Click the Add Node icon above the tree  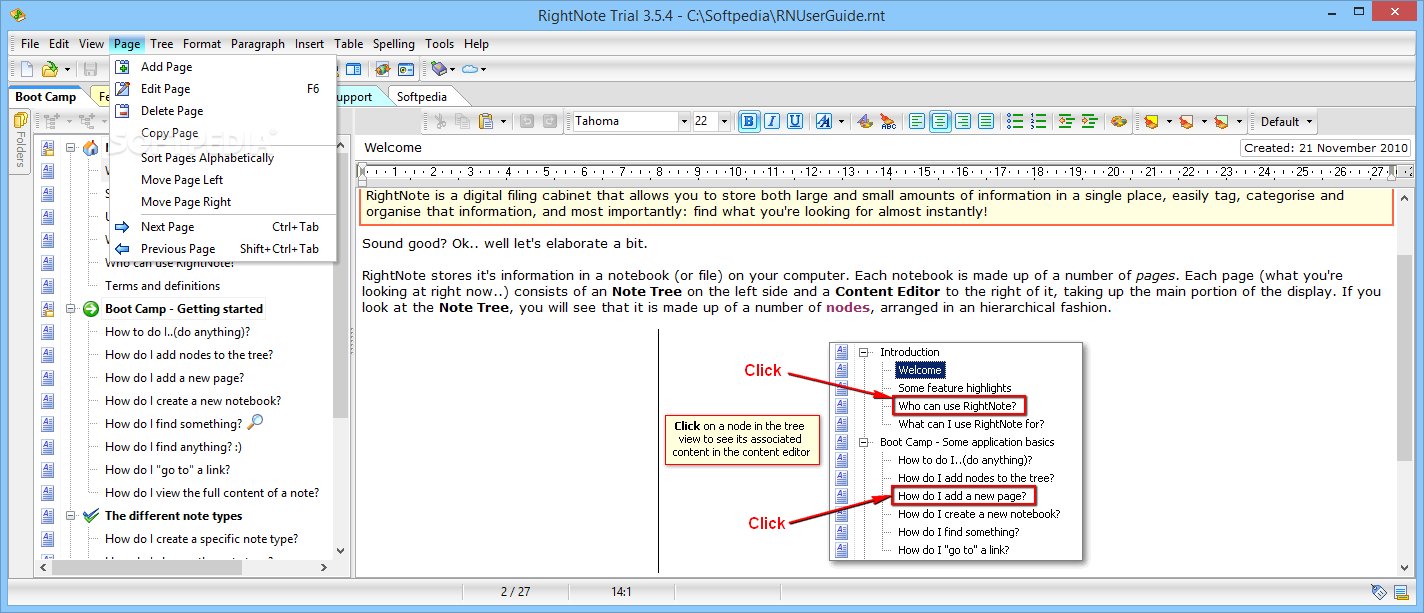(x=52, y=121)
